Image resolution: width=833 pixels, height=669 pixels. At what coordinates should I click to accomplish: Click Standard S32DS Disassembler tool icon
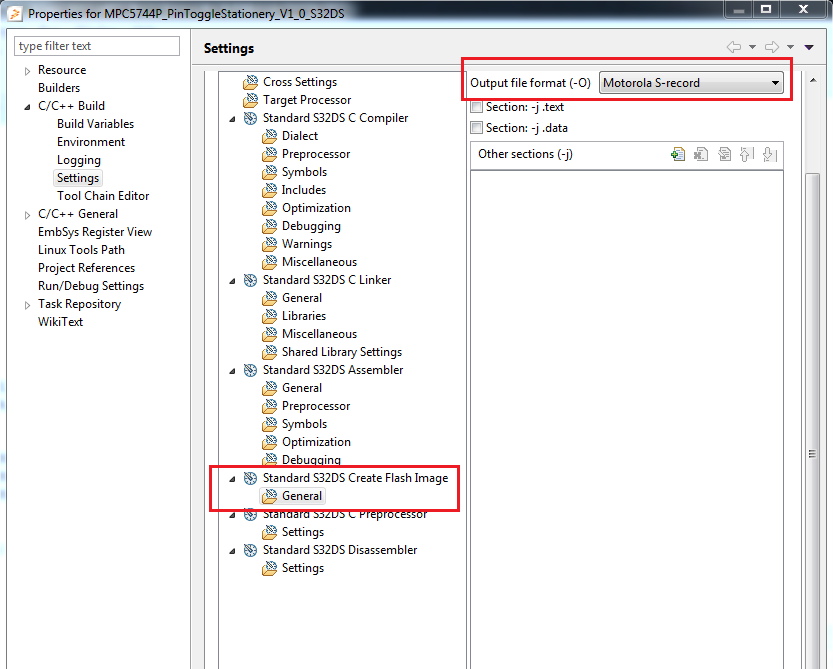pyautogui.click(x=250, y=550)
